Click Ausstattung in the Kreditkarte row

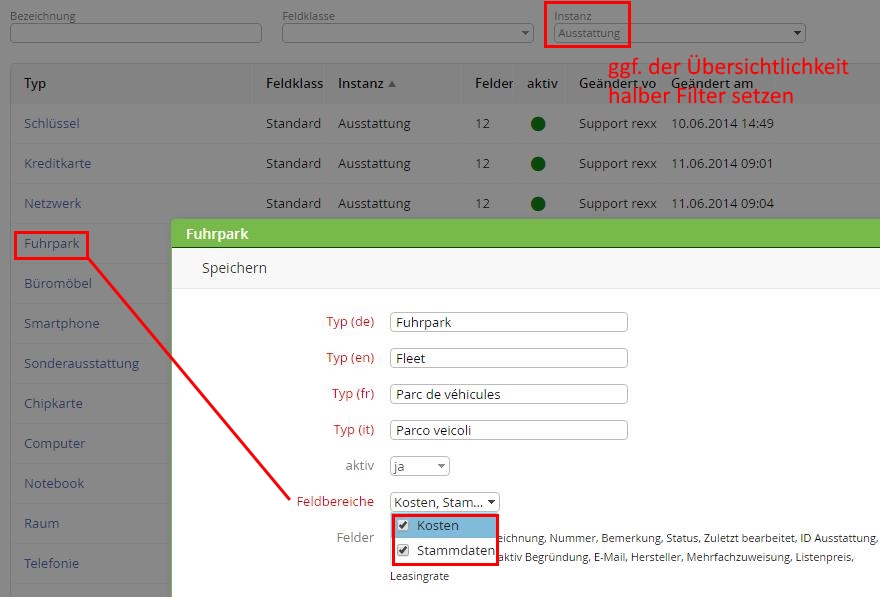[x=374, y=164]
